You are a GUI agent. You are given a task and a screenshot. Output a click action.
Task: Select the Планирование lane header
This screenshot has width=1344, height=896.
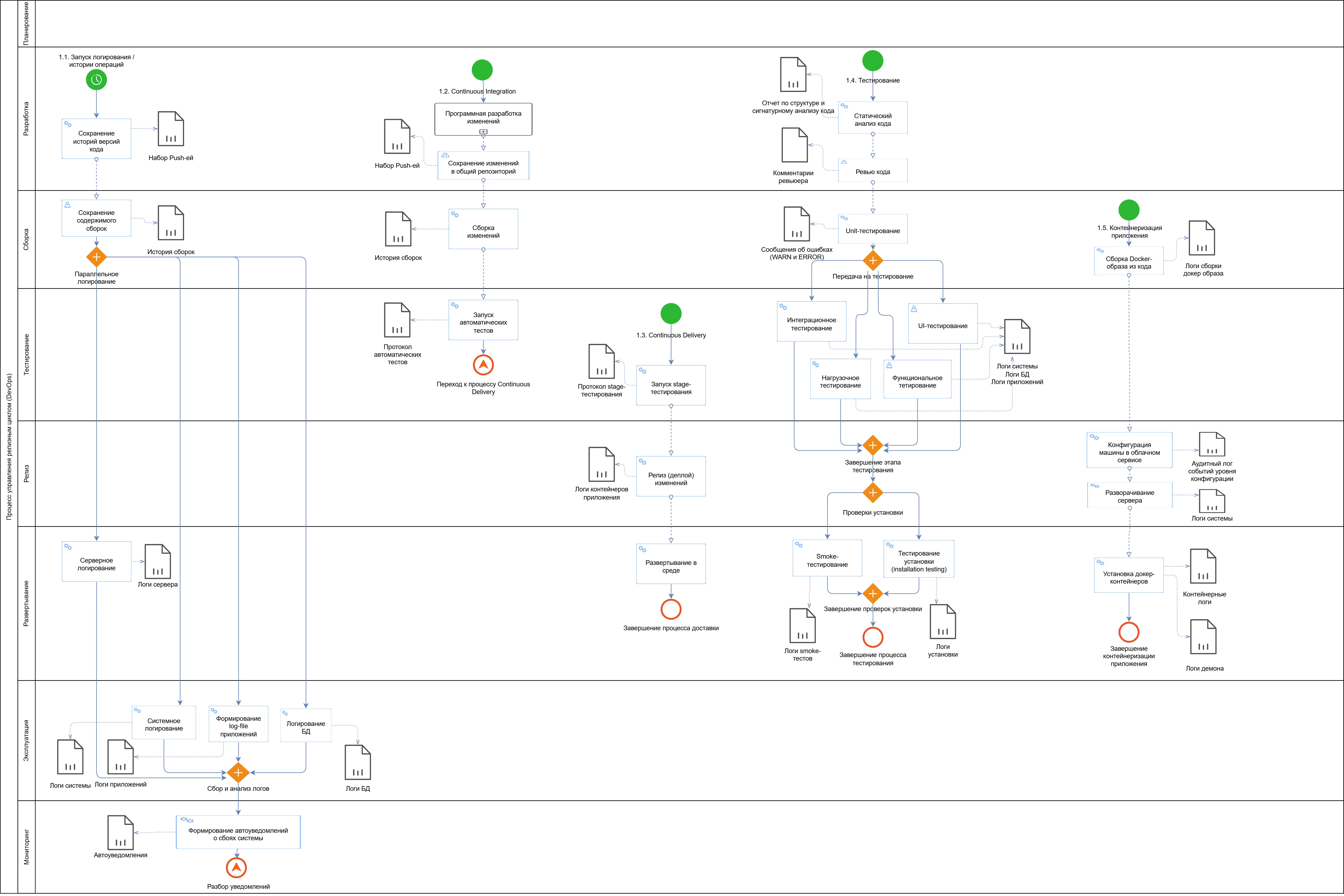coord(26,23)
